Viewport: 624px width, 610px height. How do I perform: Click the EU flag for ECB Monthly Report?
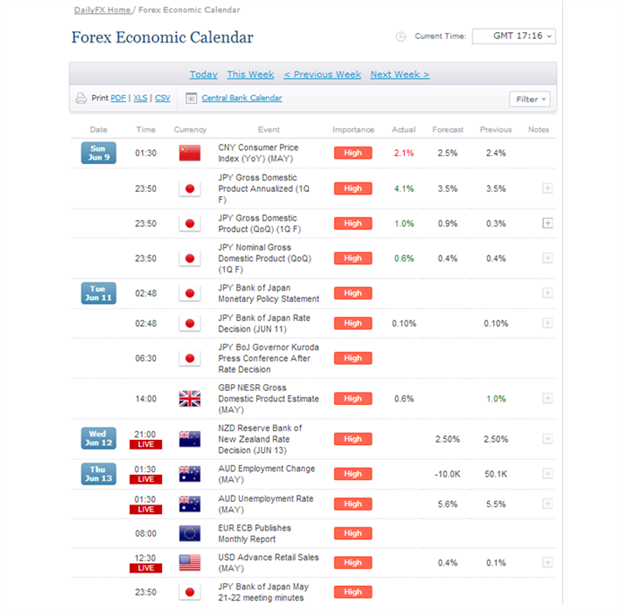click(x=190, y=534)
